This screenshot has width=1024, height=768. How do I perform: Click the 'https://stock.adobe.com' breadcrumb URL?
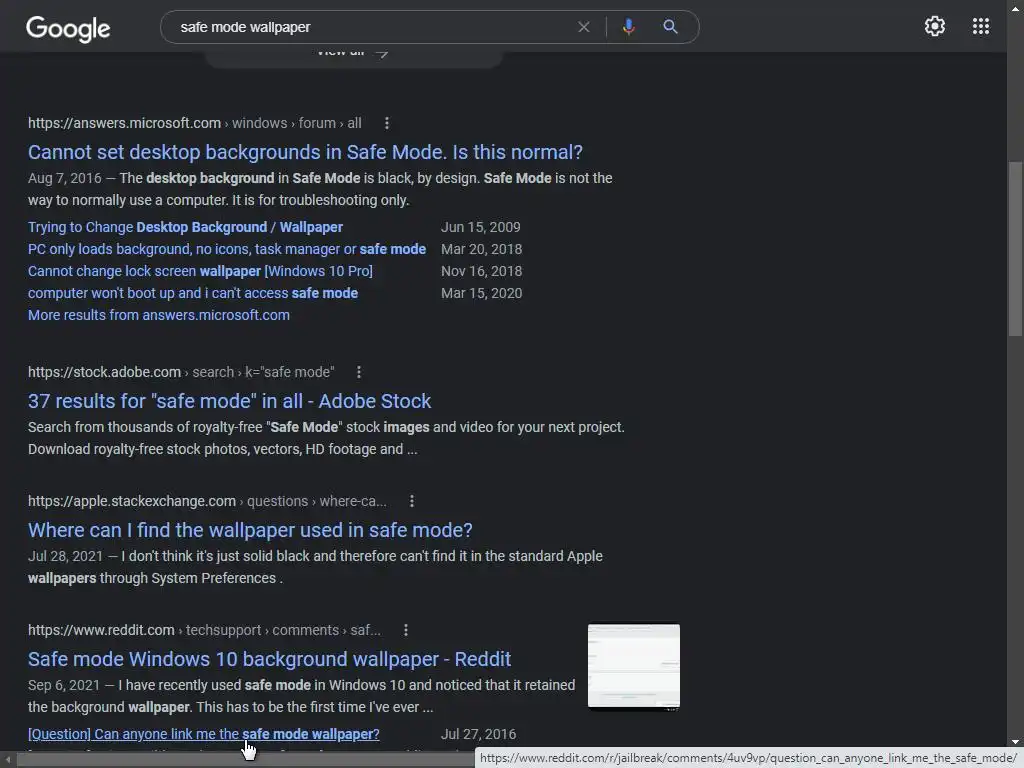tap(104, 372)
